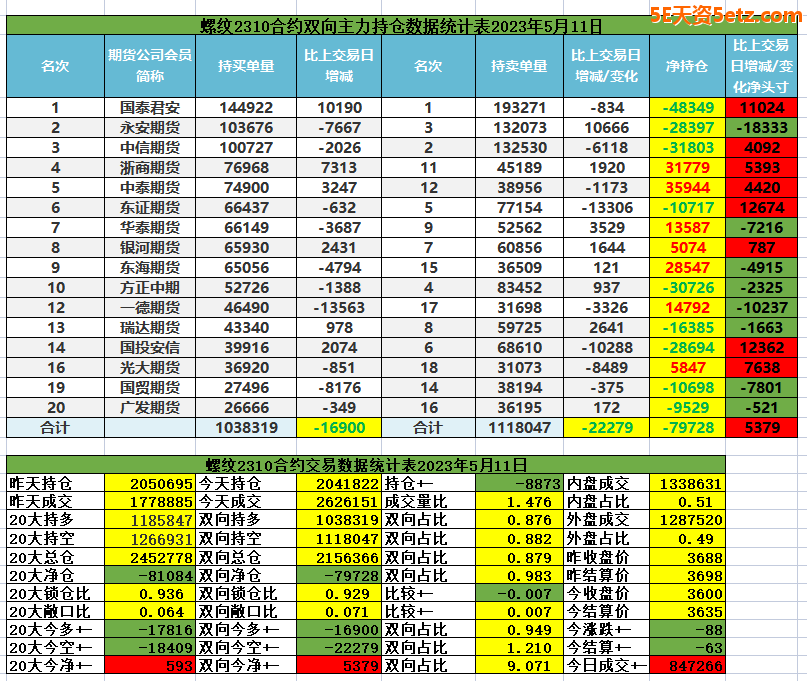Click the 外盘占比 value 0.49

688,538
